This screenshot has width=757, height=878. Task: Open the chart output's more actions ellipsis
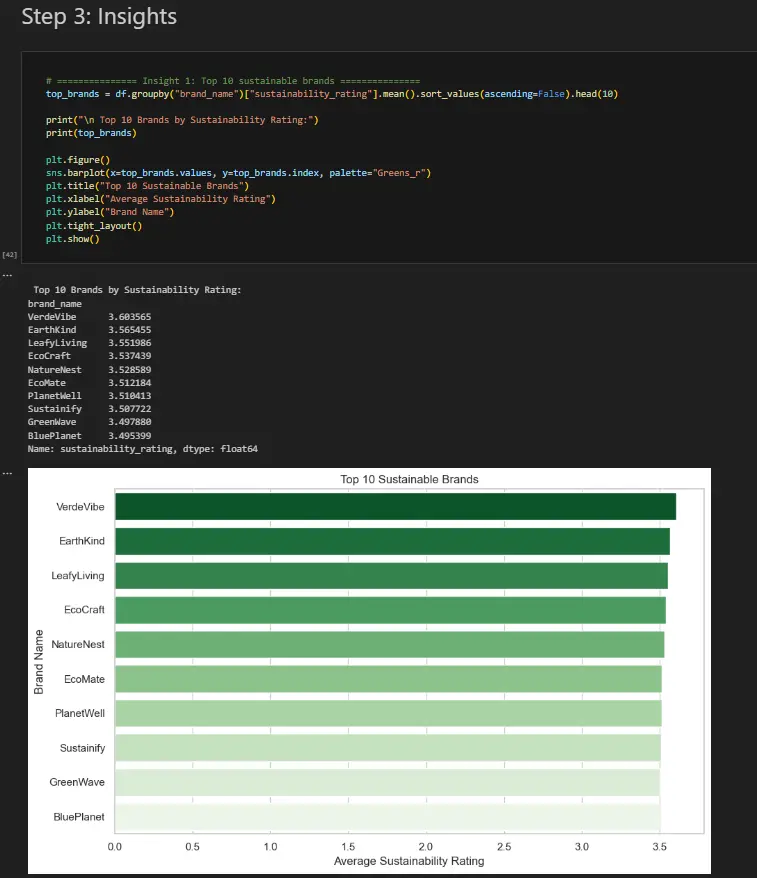(7, 471)
